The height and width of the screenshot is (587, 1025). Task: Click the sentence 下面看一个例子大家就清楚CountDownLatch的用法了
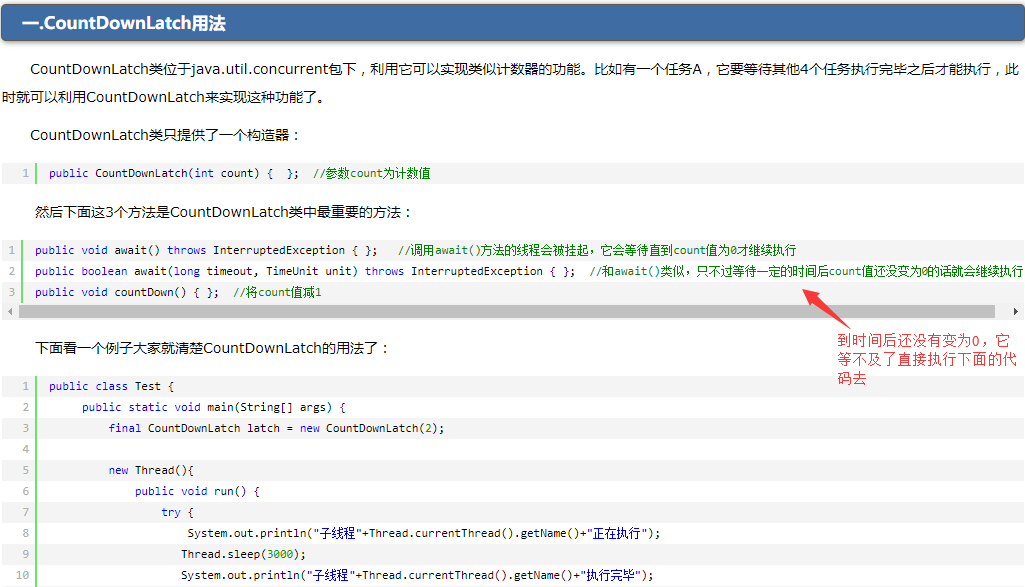[212, 348]
